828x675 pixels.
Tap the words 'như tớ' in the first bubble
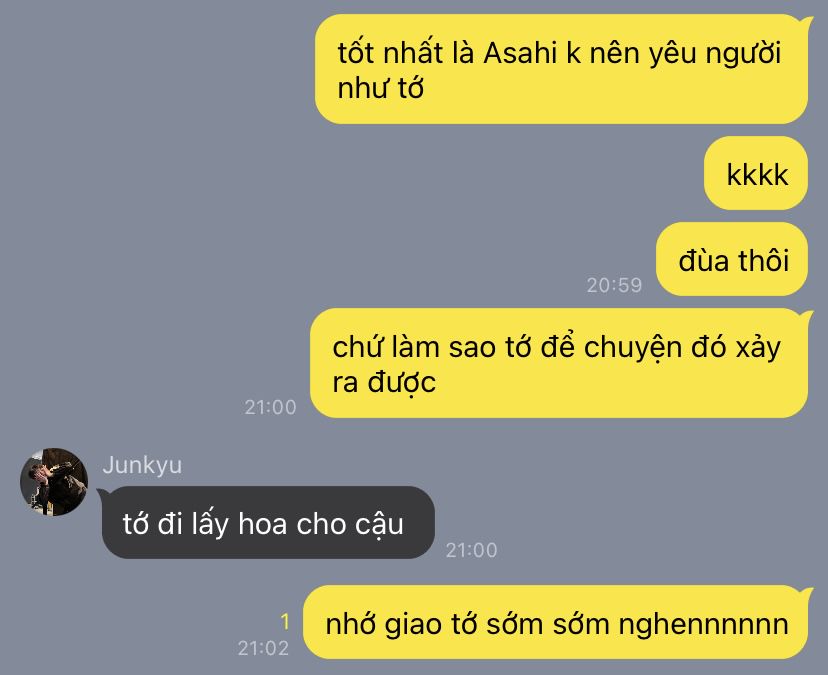[x=380, y=88]
